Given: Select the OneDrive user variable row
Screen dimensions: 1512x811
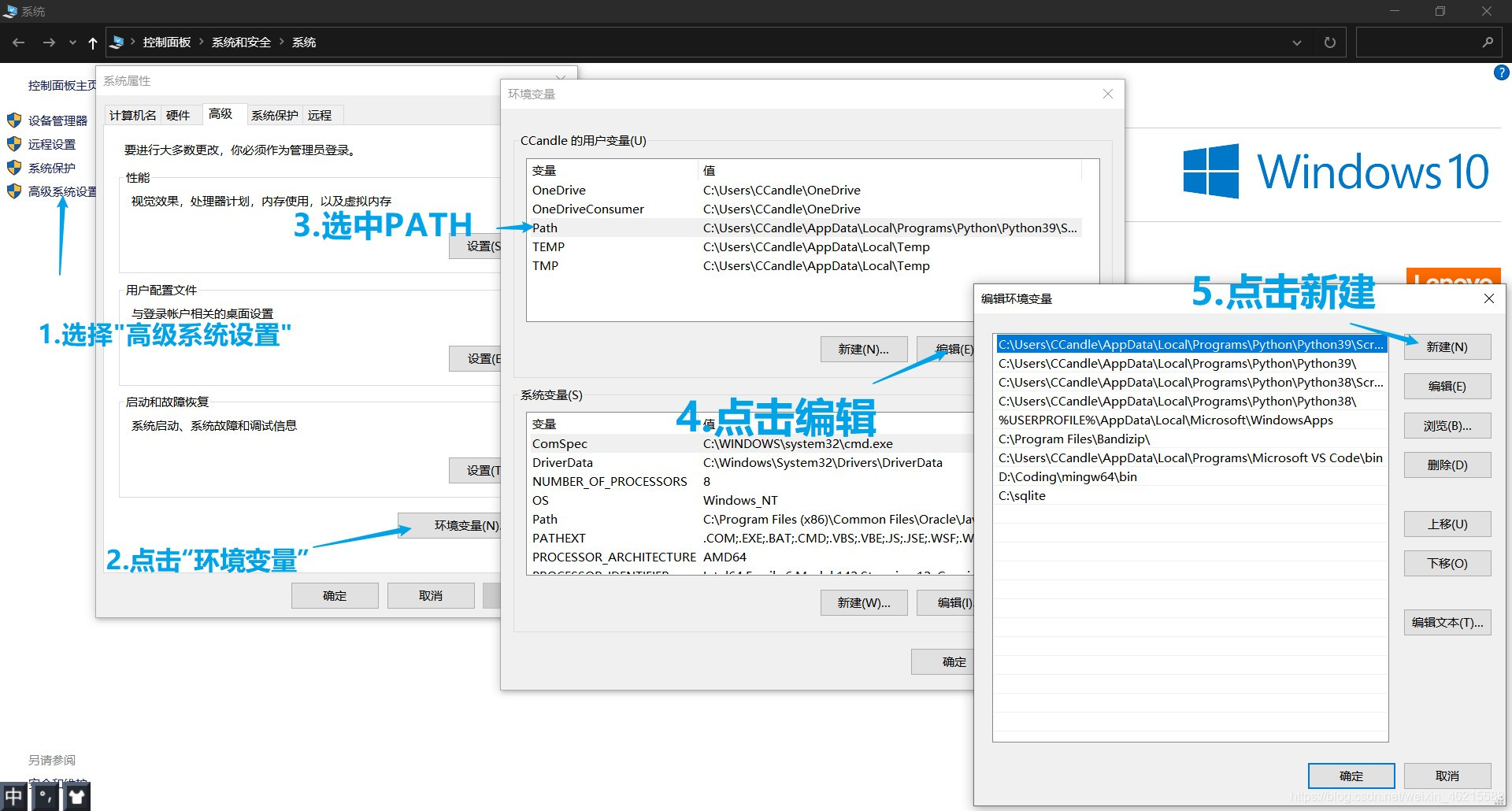Looking at the screenshot, I should tap(804, 190).
